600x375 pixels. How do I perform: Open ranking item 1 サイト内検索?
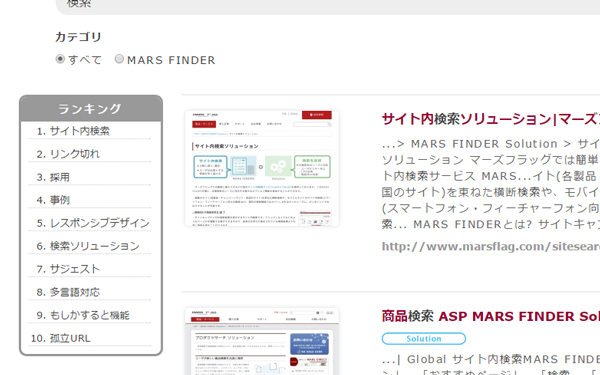[x=80, y=131]
